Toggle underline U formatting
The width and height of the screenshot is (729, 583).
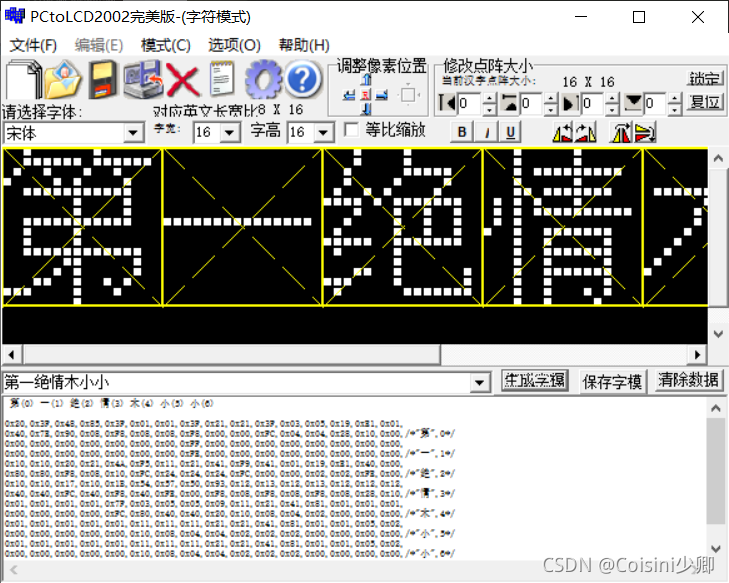(510, 132)
